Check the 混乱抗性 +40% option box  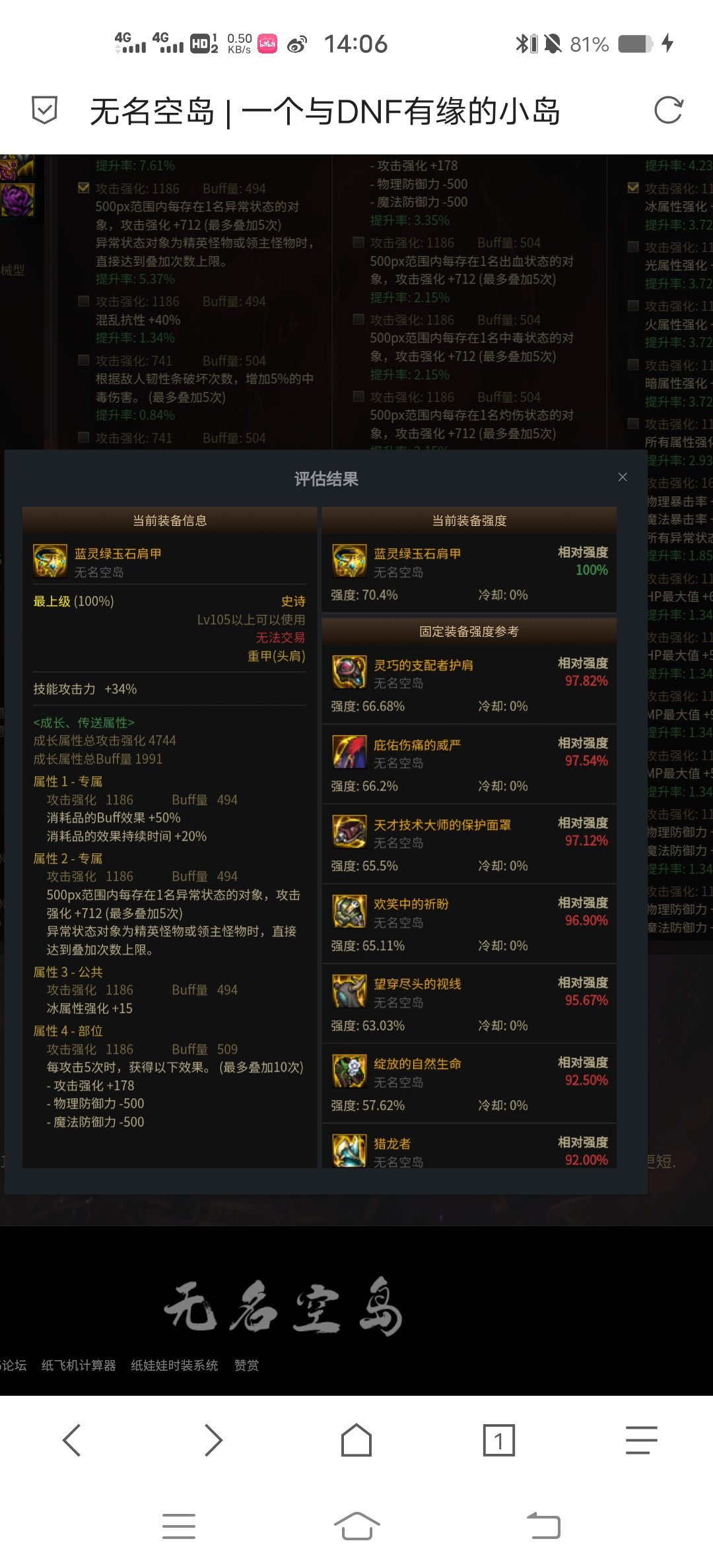[x=84, y=302]
